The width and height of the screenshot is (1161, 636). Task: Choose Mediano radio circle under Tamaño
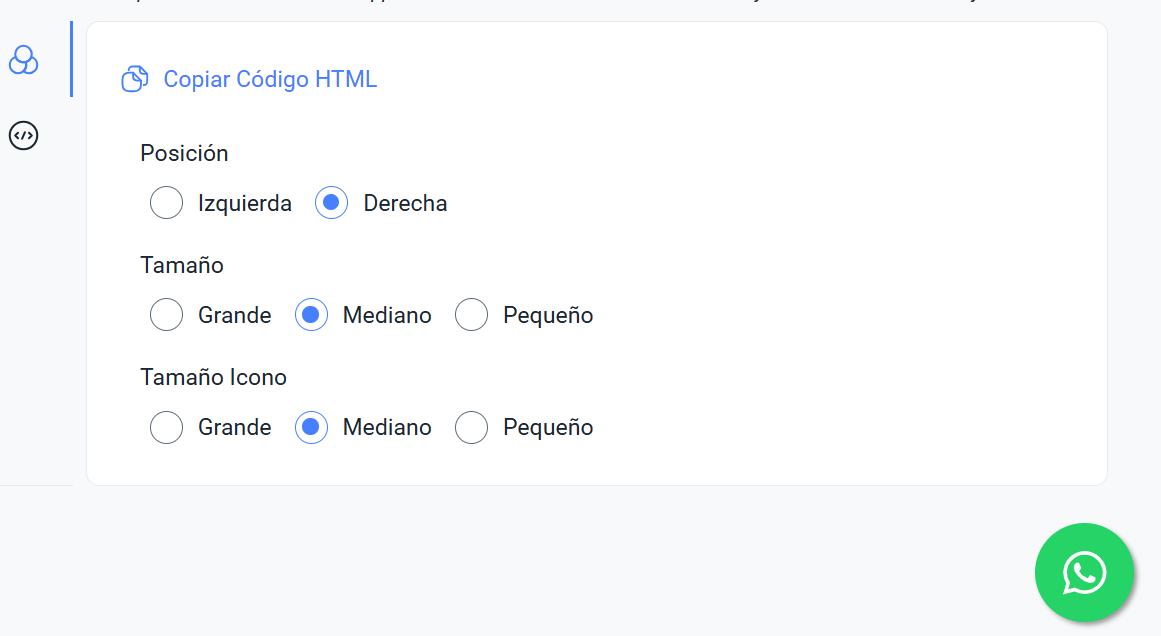point(311,315)
